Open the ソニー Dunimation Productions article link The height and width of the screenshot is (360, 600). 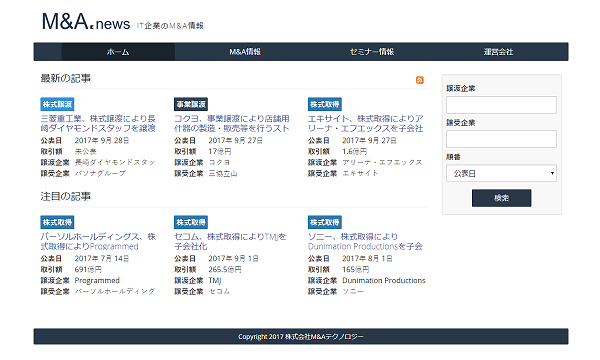tap(365, 241)
